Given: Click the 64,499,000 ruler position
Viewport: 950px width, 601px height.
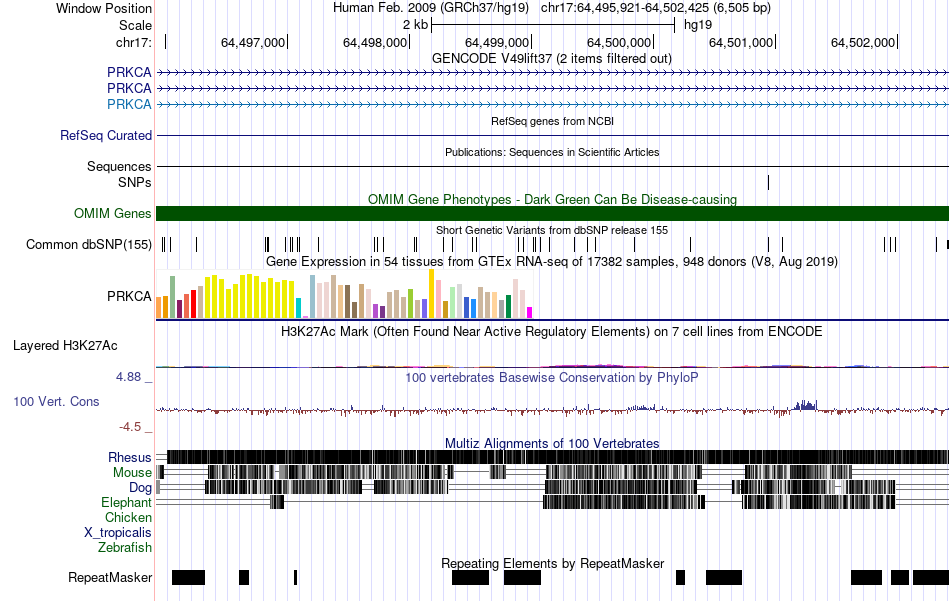Looking at the screenshot, I should click(x=497, y=42).
